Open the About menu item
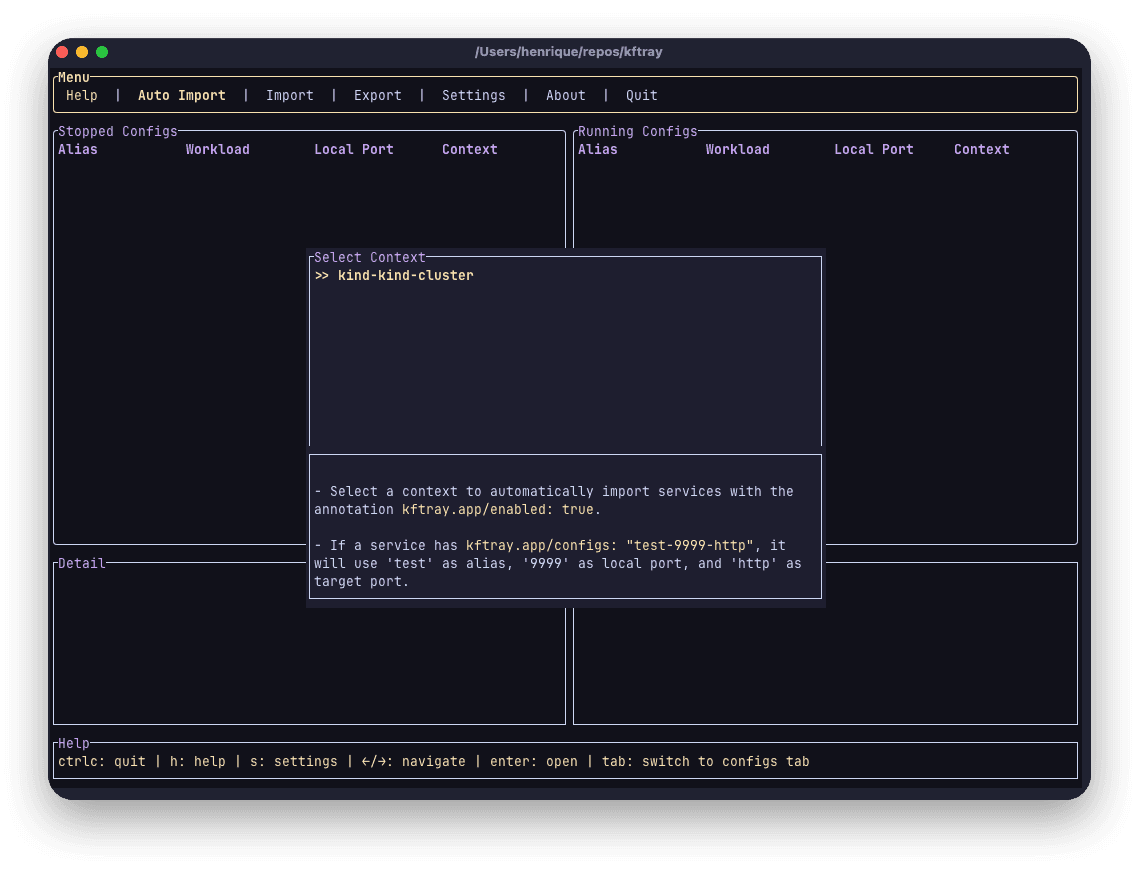Image resolution: width=1138 pixels, height=875 pixels. tap(565, 95)
